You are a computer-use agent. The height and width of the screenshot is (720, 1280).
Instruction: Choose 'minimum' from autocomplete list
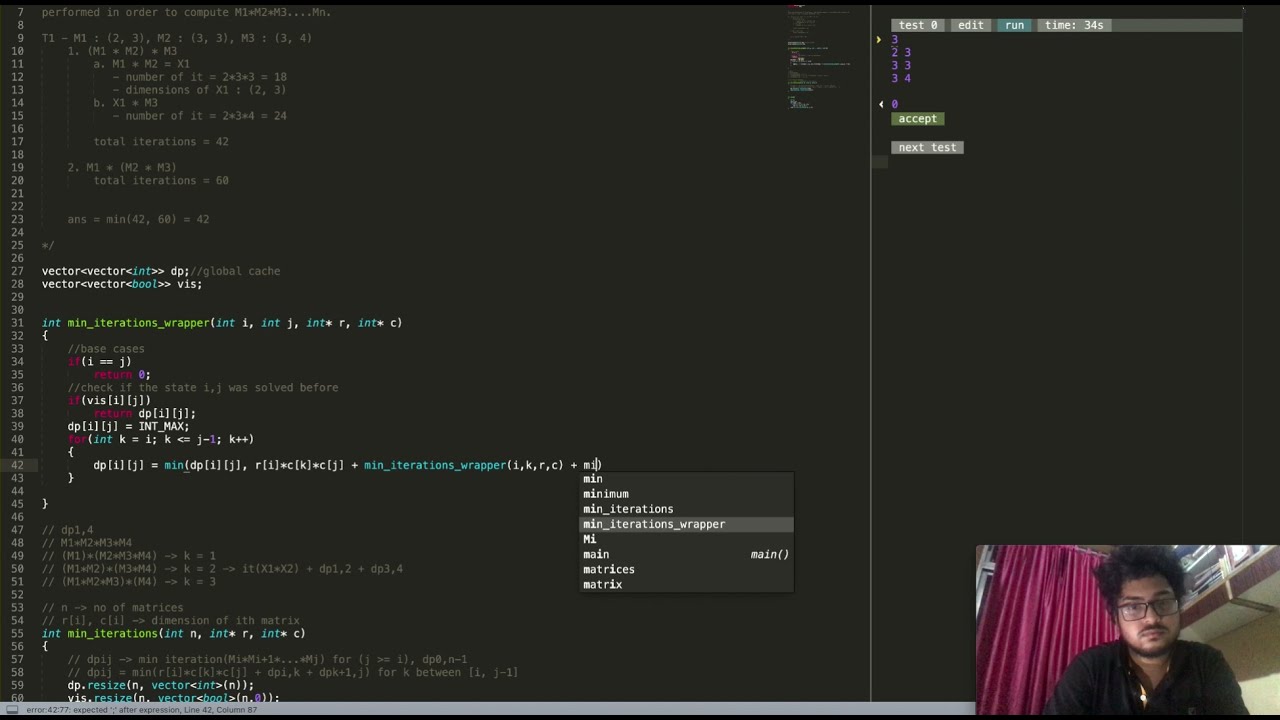click(687, 494)
